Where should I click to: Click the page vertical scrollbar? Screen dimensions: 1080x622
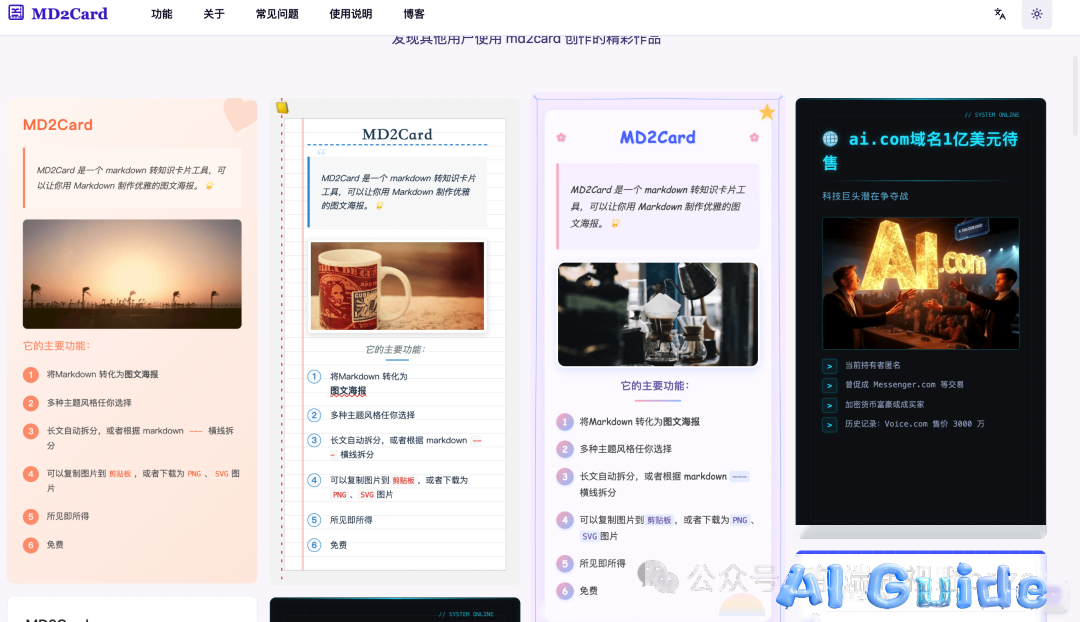coord(1075,96)
